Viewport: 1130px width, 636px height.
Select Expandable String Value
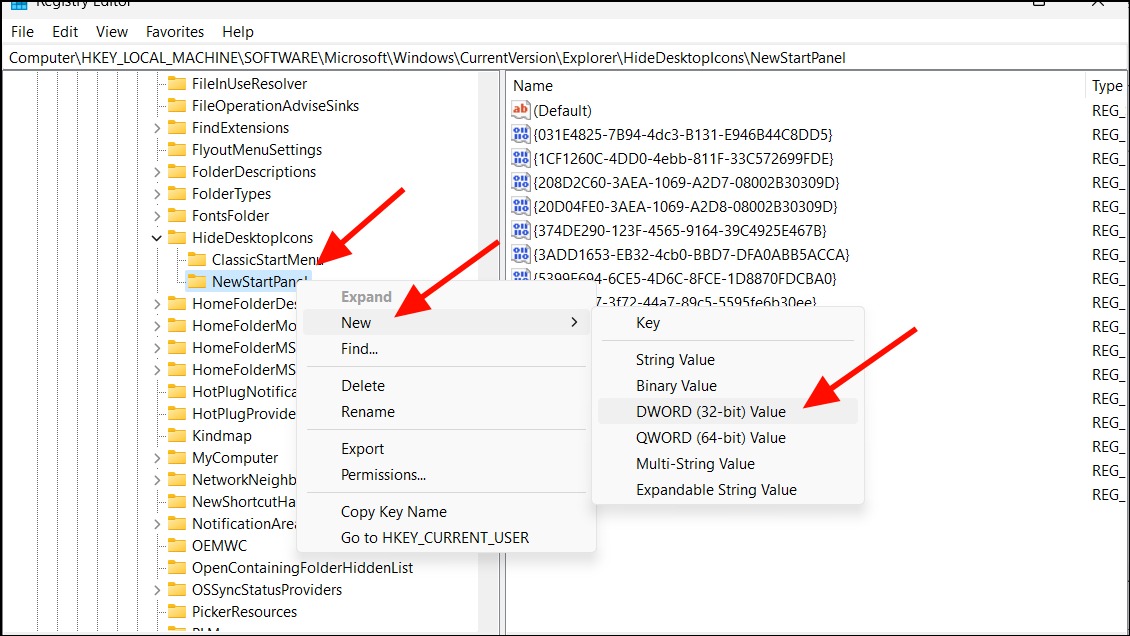click(x=728, y=489)
